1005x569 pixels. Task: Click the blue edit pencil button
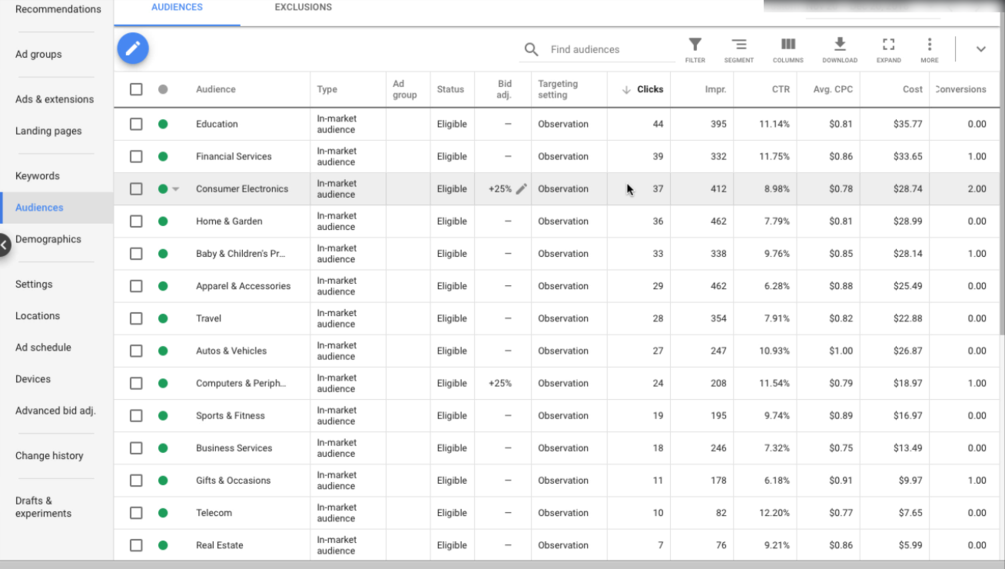click(x=133, y=49)
